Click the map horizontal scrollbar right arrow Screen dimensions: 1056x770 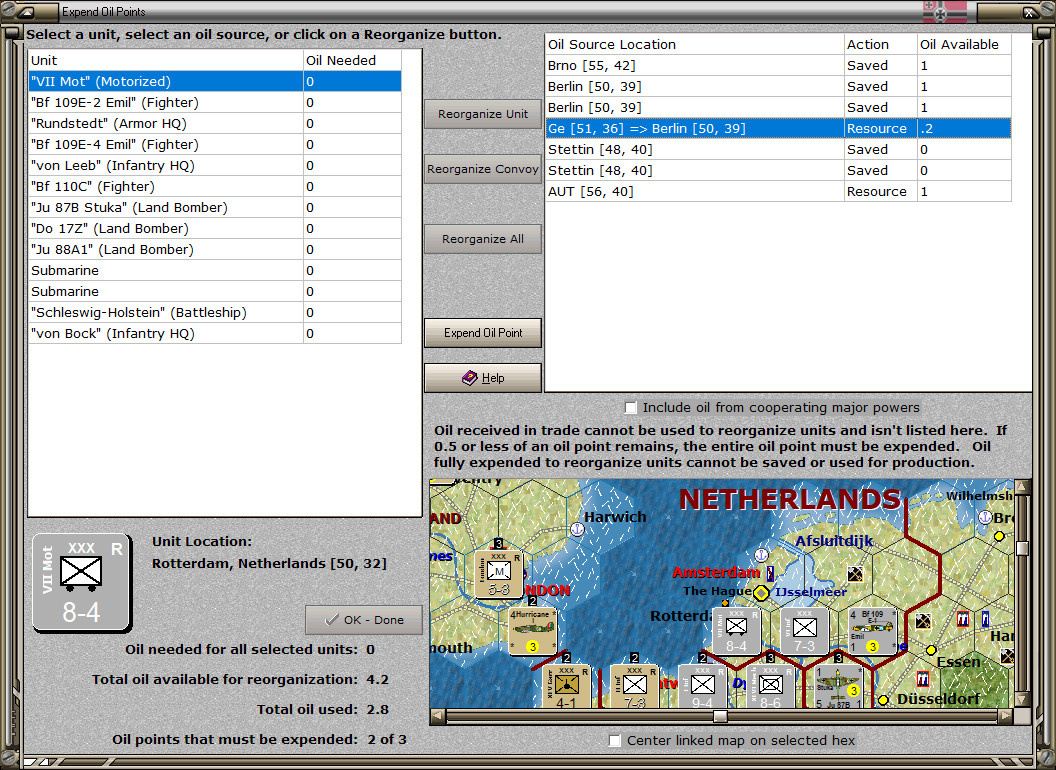tap(1005, 716)
